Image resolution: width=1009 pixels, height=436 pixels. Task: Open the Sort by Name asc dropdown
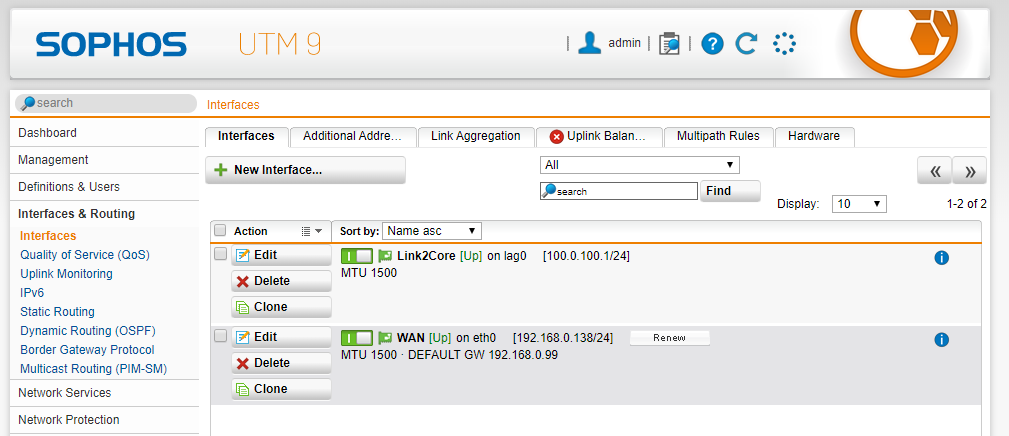coord(432,231)
